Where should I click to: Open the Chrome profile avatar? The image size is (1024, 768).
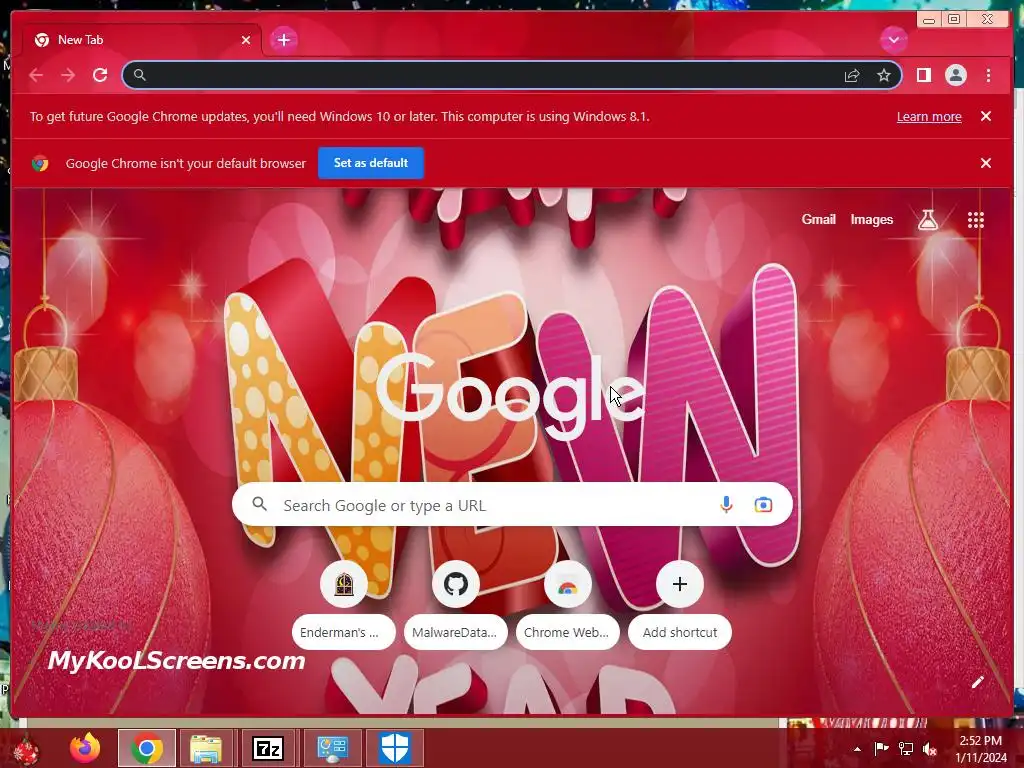click(x=955, y=75)
